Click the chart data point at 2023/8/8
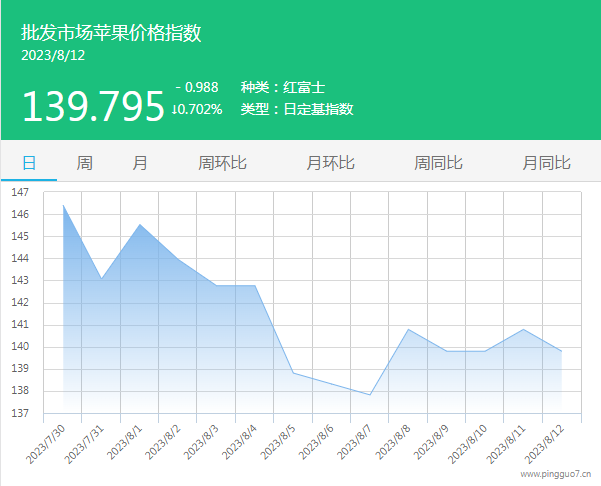601x486 pixels. point(408,329)
